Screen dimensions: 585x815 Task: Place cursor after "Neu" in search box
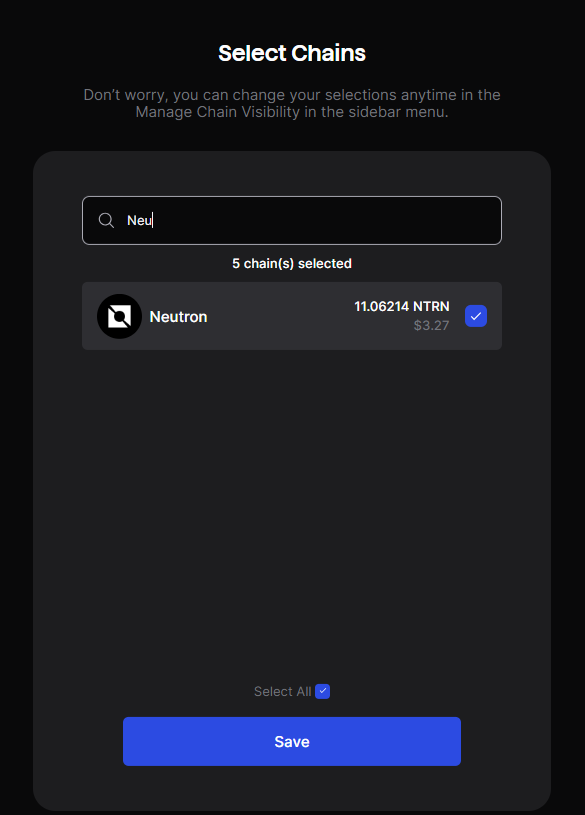coord(153,220)
